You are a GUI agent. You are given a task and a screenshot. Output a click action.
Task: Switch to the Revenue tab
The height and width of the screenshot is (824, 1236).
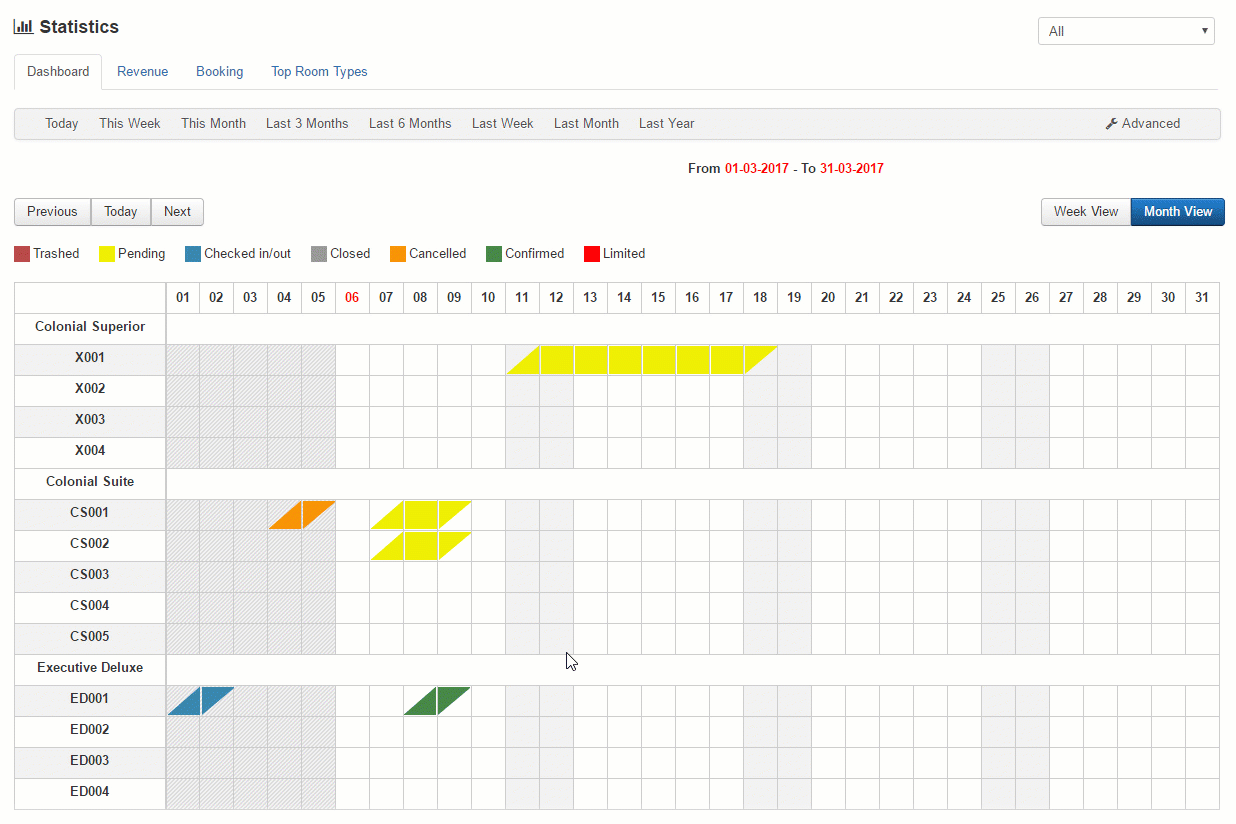[142, 72]
